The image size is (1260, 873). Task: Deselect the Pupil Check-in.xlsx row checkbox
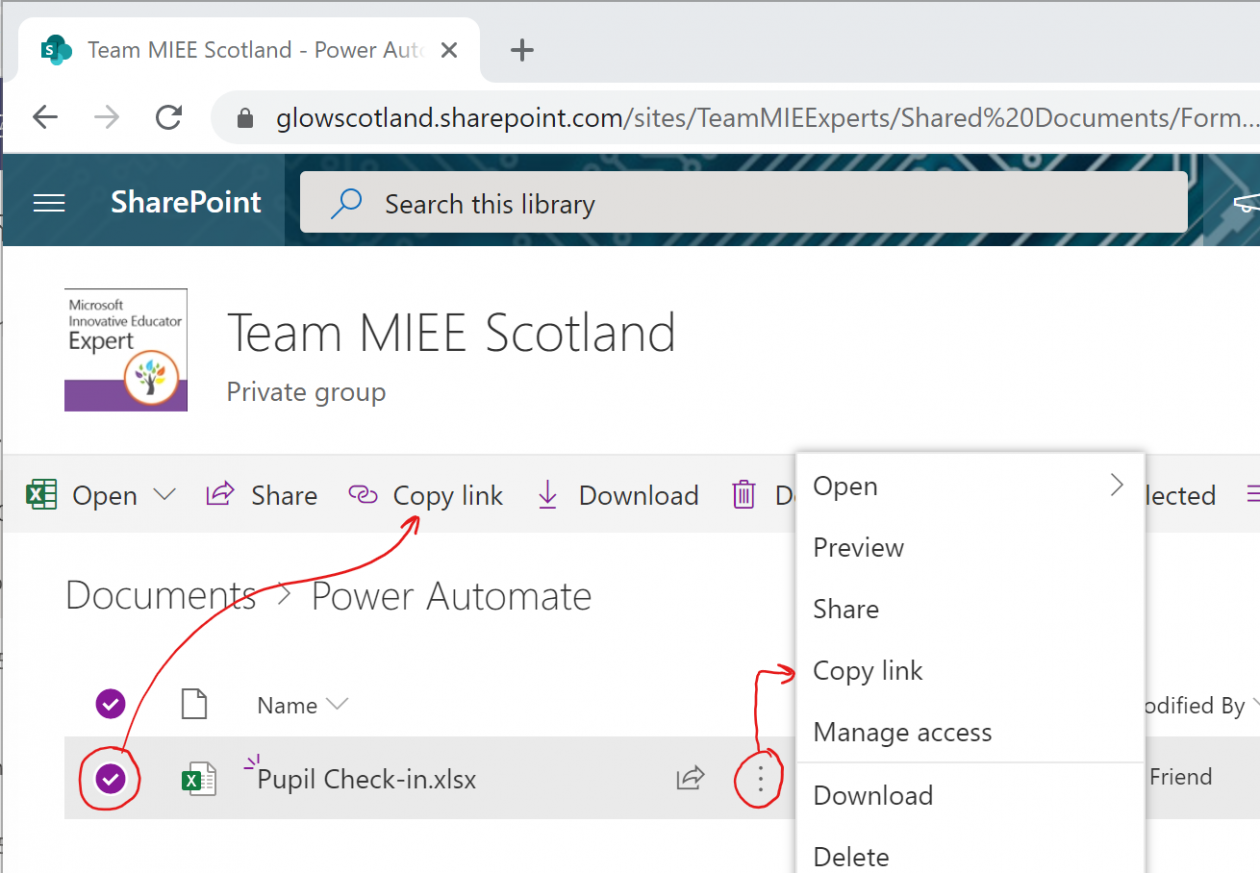(x=111, y=778)
